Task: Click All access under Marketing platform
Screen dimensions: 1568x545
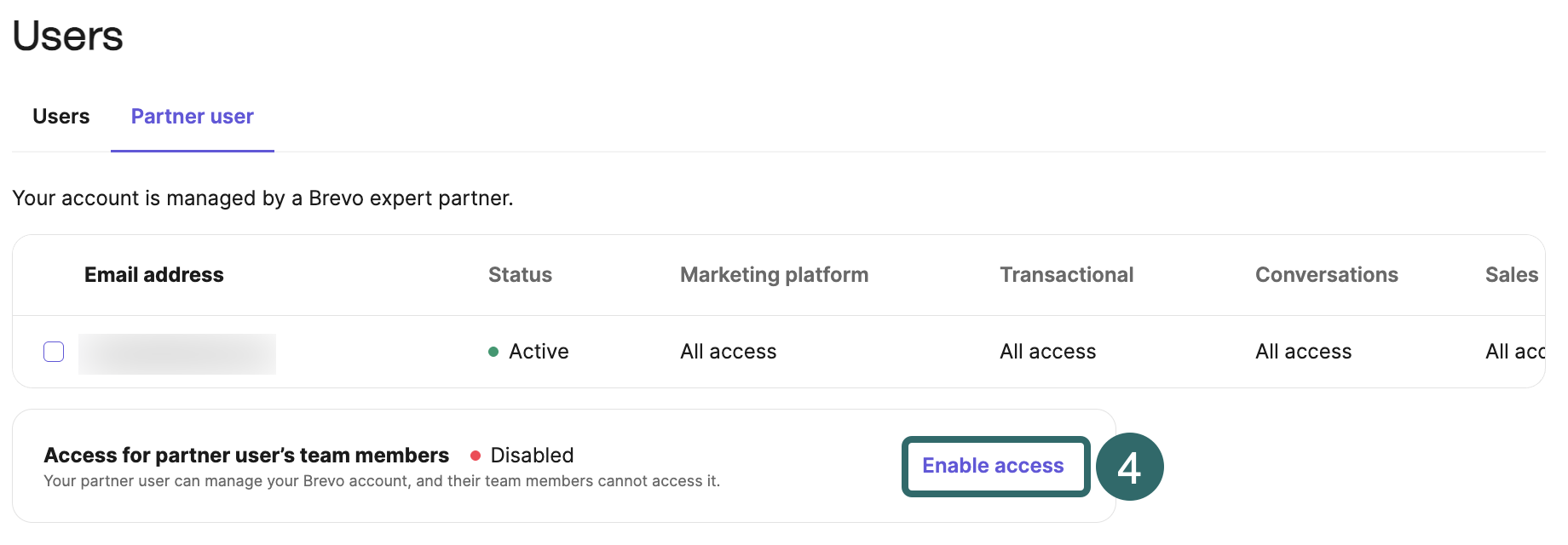Action: click(728, 352)
